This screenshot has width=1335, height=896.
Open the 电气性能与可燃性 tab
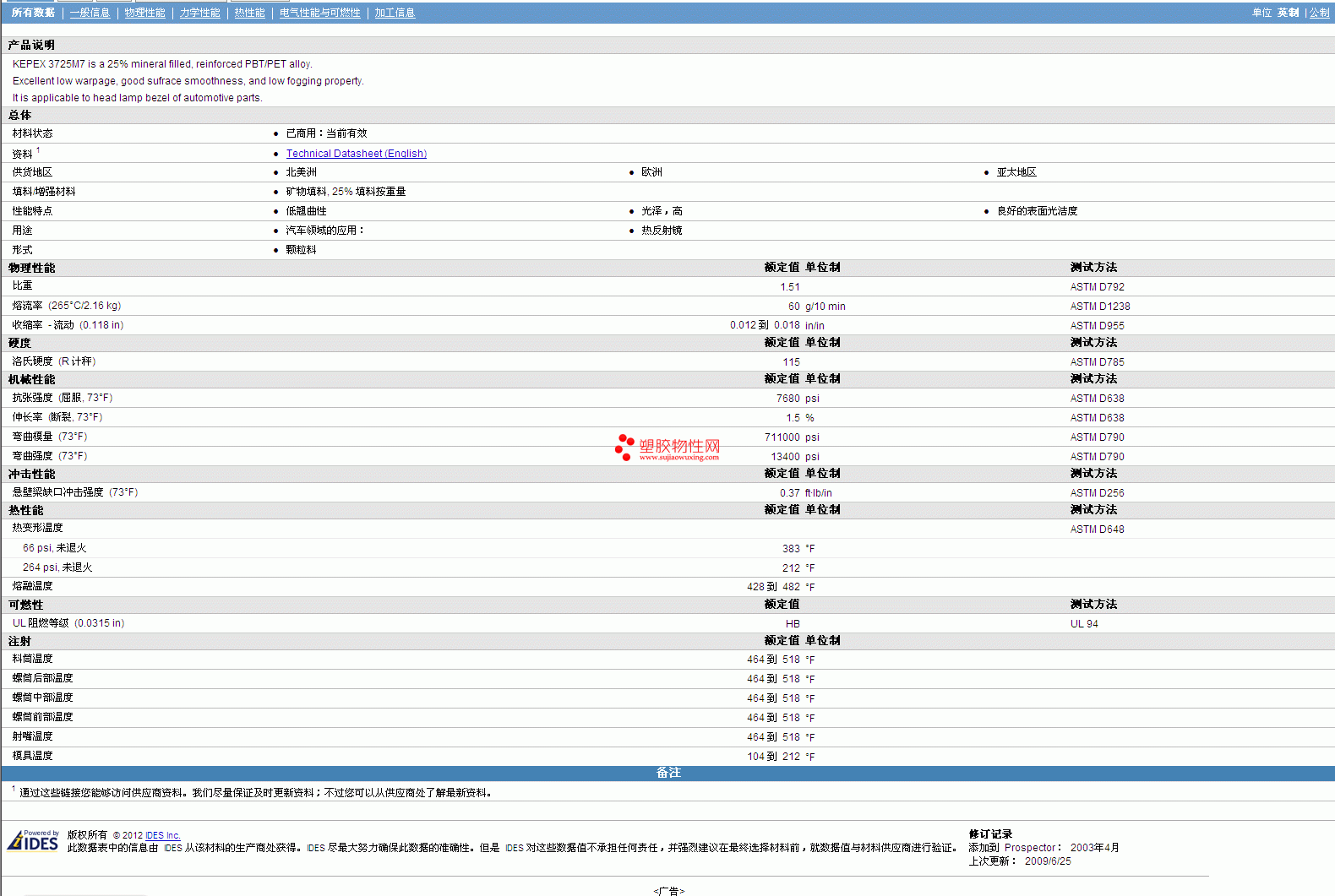(x=319, y=13)
